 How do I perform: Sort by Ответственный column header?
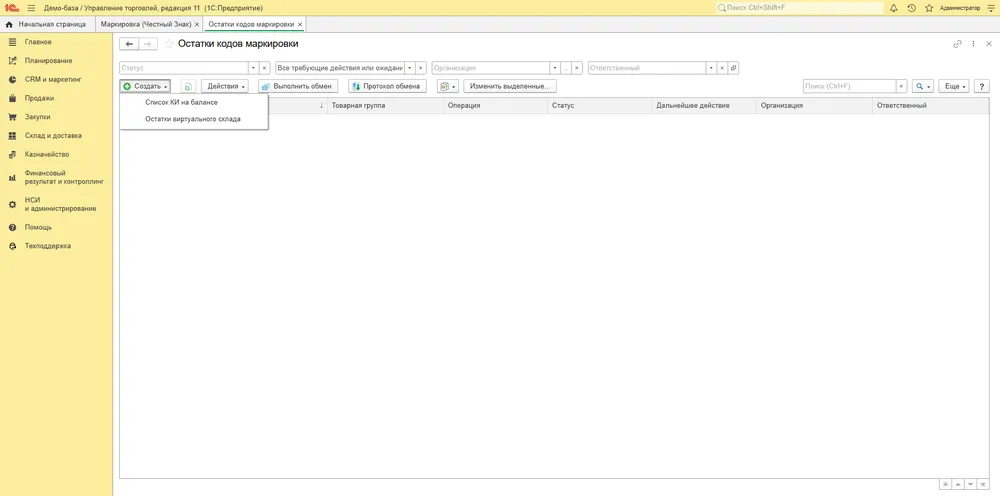click(x=930, y=106)
